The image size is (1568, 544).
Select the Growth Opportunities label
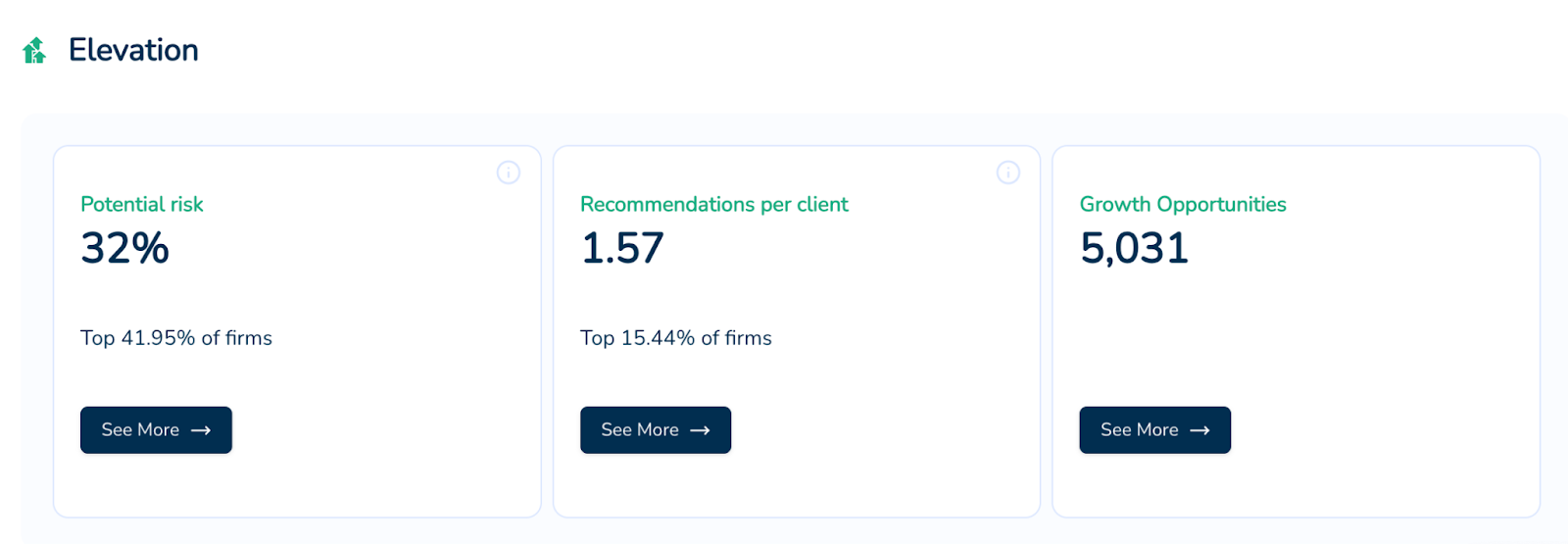(1183, 204)
